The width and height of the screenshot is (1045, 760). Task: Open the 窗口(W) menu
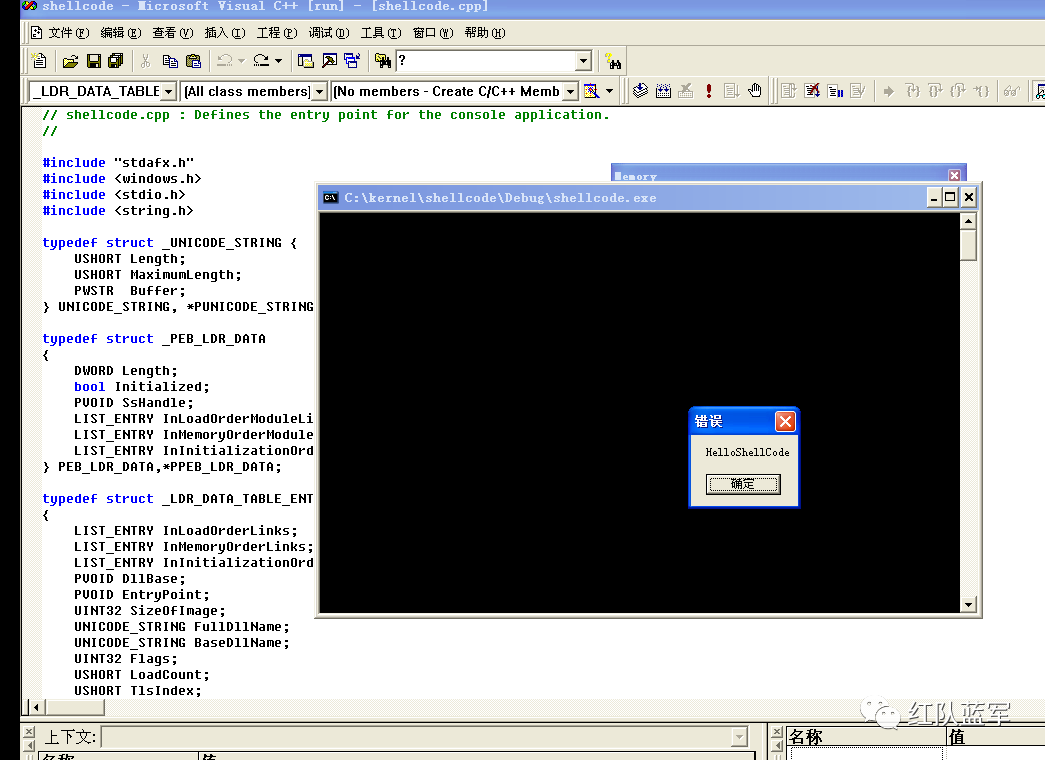click(433, 33)
